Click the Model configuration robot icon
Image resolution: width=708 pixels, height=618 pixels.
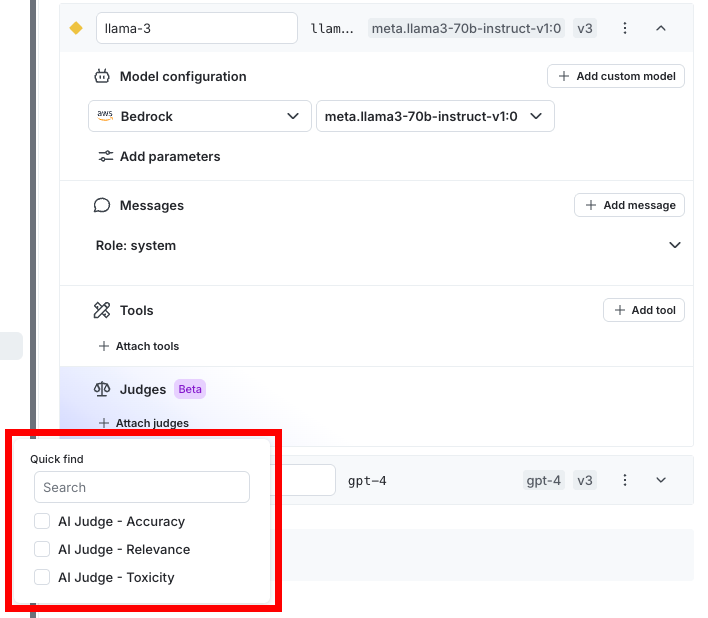(102, 76)
